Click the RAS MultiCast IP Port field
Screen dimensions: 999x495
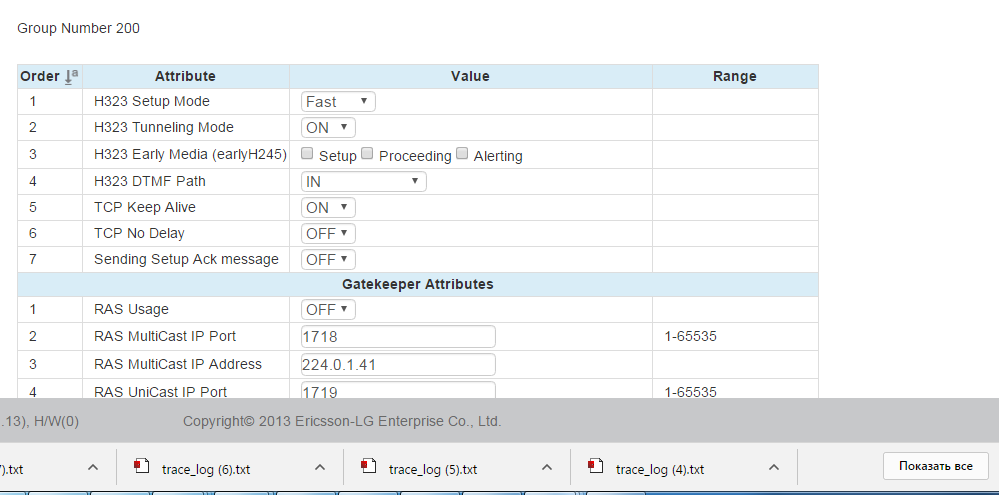398,337
